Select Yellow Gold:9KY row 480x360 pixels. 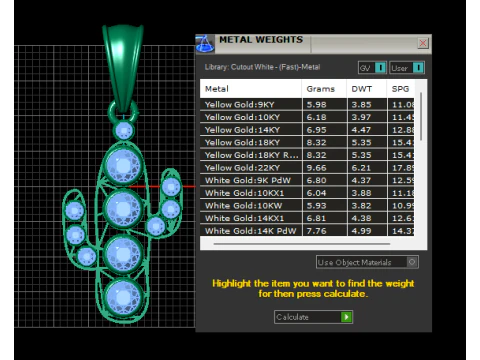307,105
